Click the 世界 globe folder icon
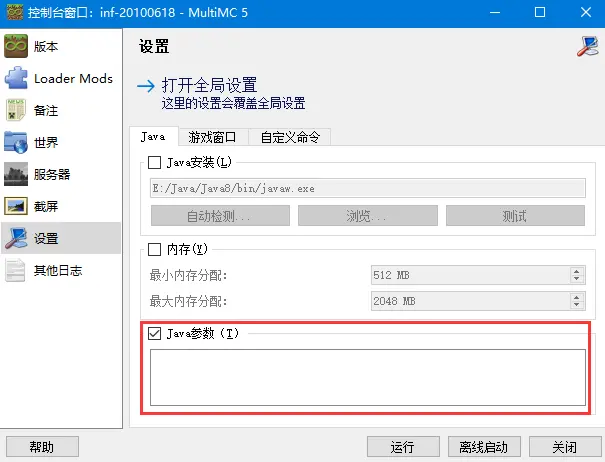Screen dimensions: 605x462 [x=16, y=142]
